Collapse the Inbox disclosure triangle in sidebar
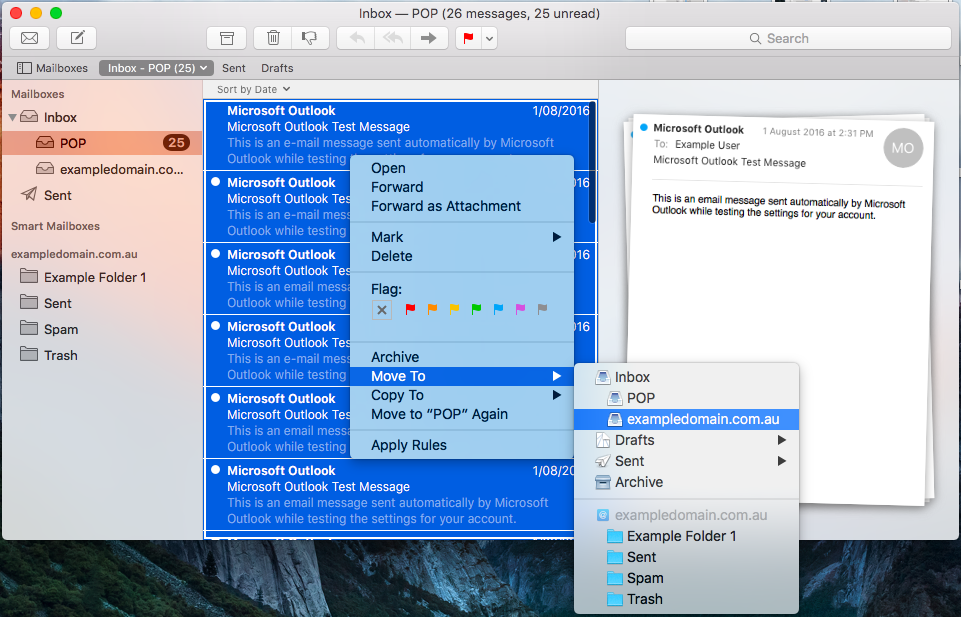The width and height of the screenshot is (961, 617). [13, 117]
